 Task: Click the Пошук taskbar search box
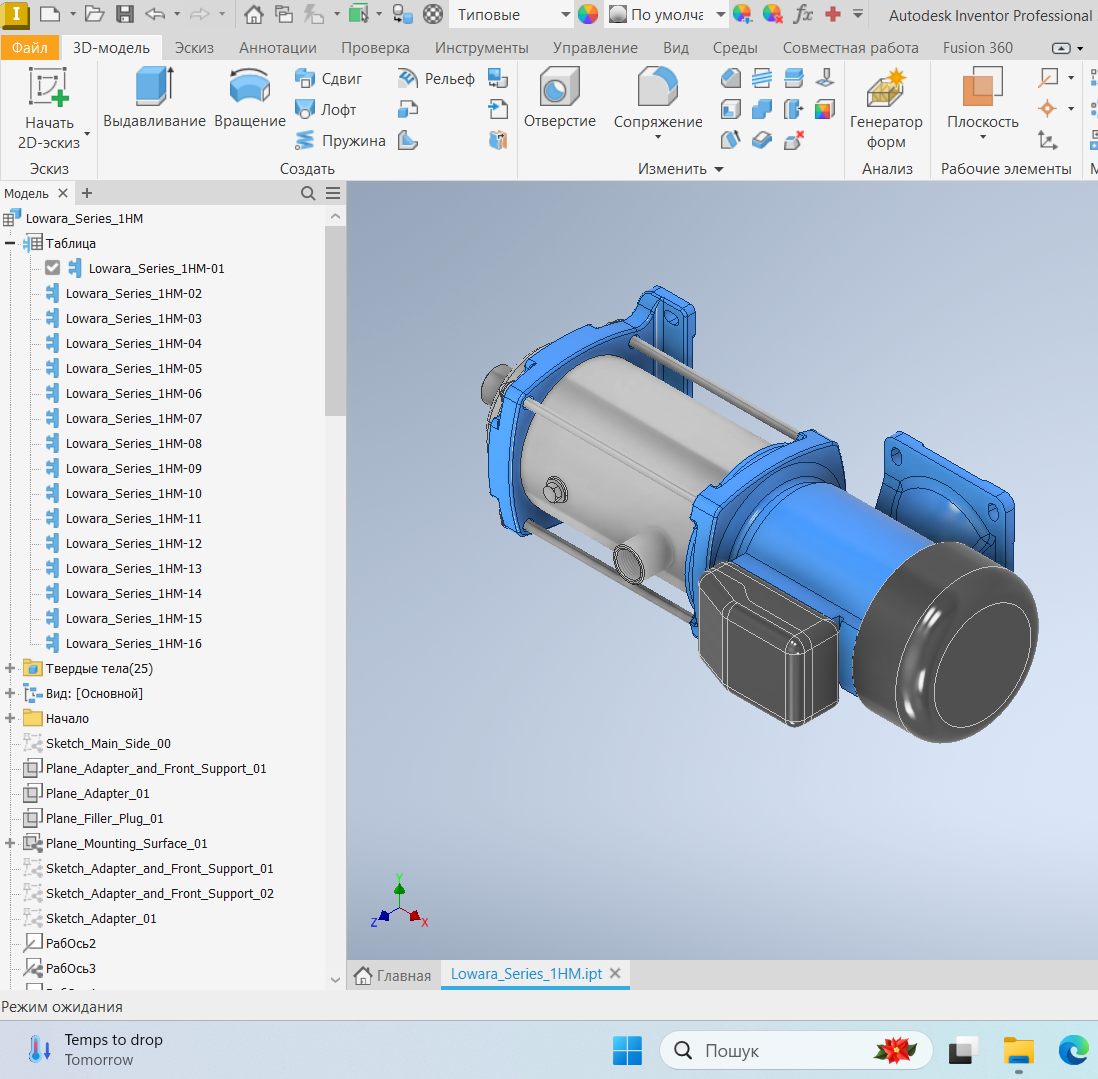coord(795,1050)
